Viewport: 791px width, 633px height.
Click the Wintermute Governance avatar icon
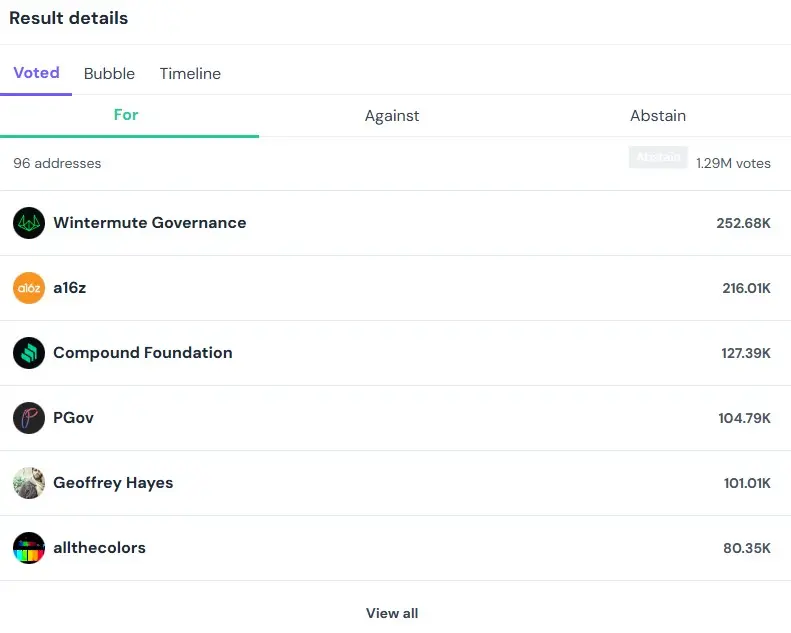click(29, 223)
